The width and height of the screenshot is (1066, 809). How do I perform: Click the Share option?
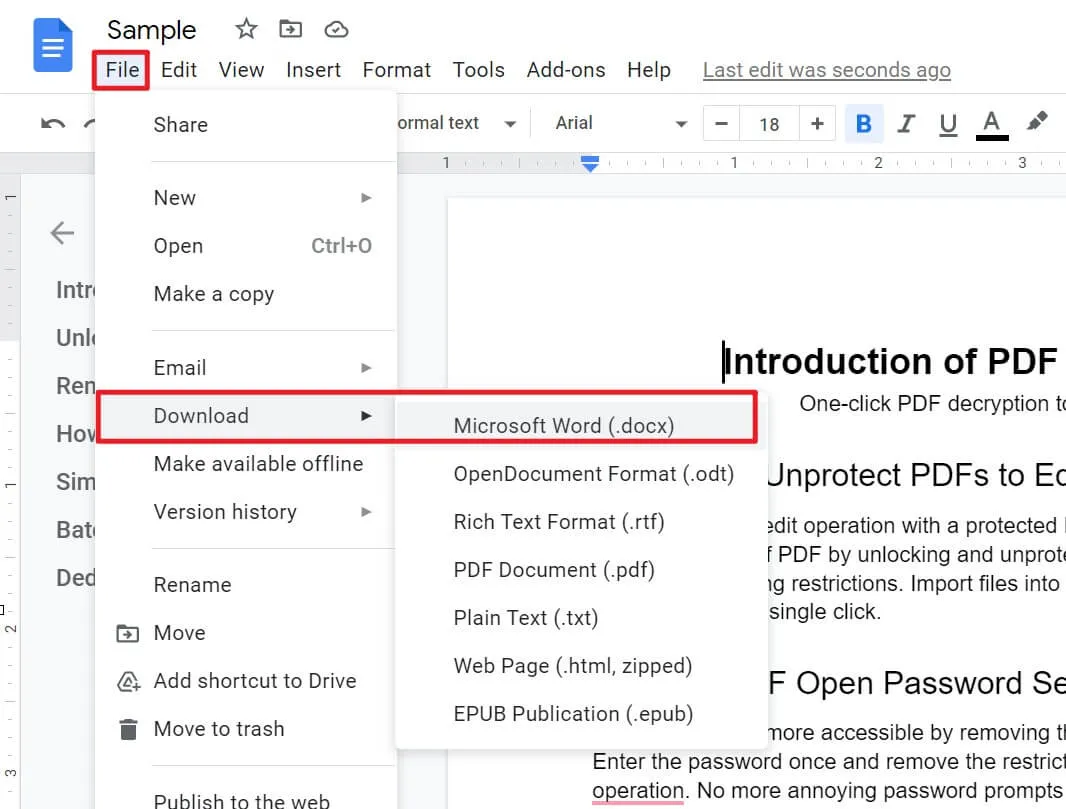tap(180, 125)
